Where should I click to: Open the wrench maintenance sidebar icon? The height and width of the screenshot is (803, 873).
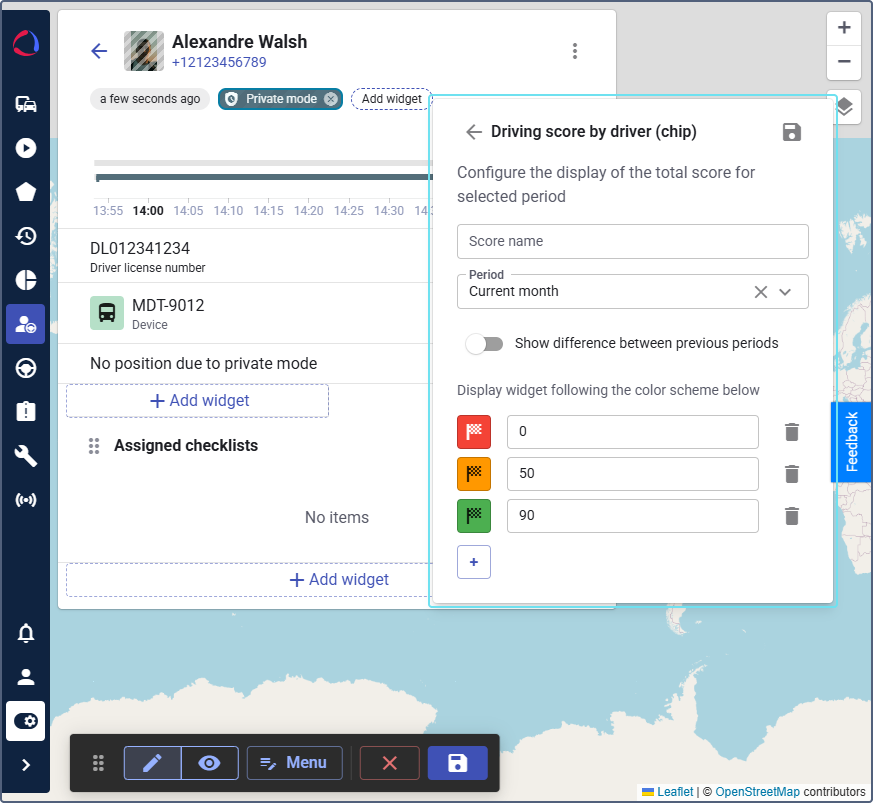pyautogui.click(x=26, y=456)
